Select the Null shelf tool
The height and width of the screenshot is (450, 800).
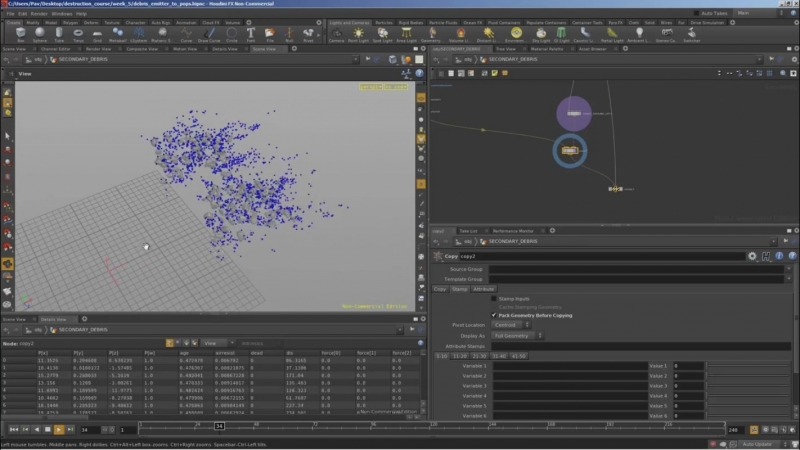click(289, 34)
